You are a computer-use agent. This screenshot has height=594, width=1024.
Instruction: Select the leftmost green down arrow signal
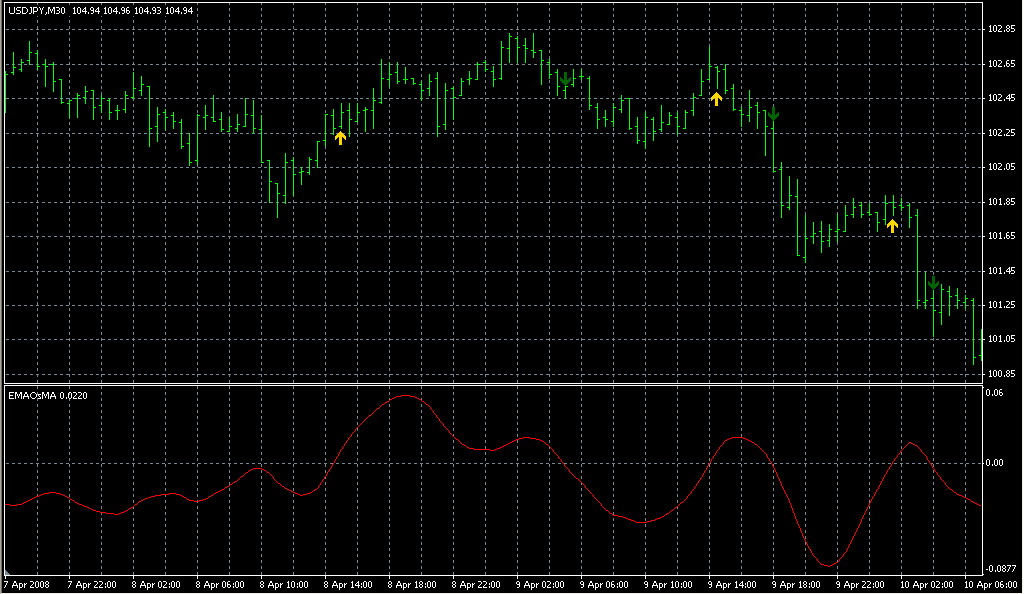[566, 78]
